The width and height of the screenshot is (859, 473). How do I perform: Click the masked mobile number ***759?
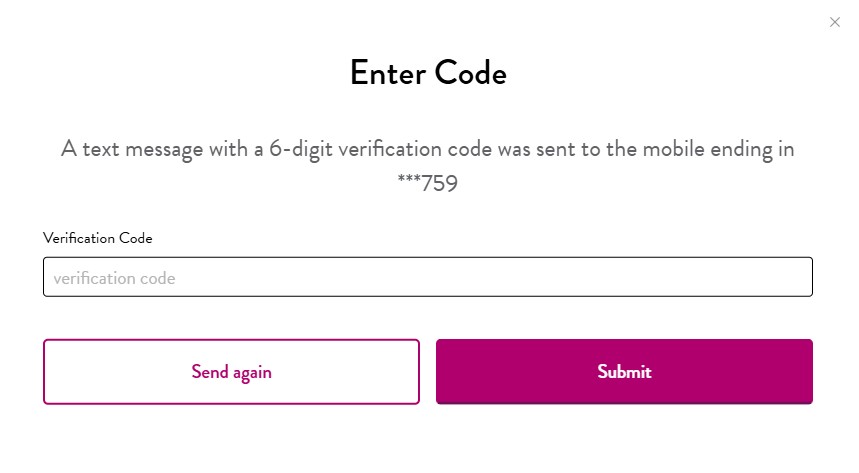[428, 184]
